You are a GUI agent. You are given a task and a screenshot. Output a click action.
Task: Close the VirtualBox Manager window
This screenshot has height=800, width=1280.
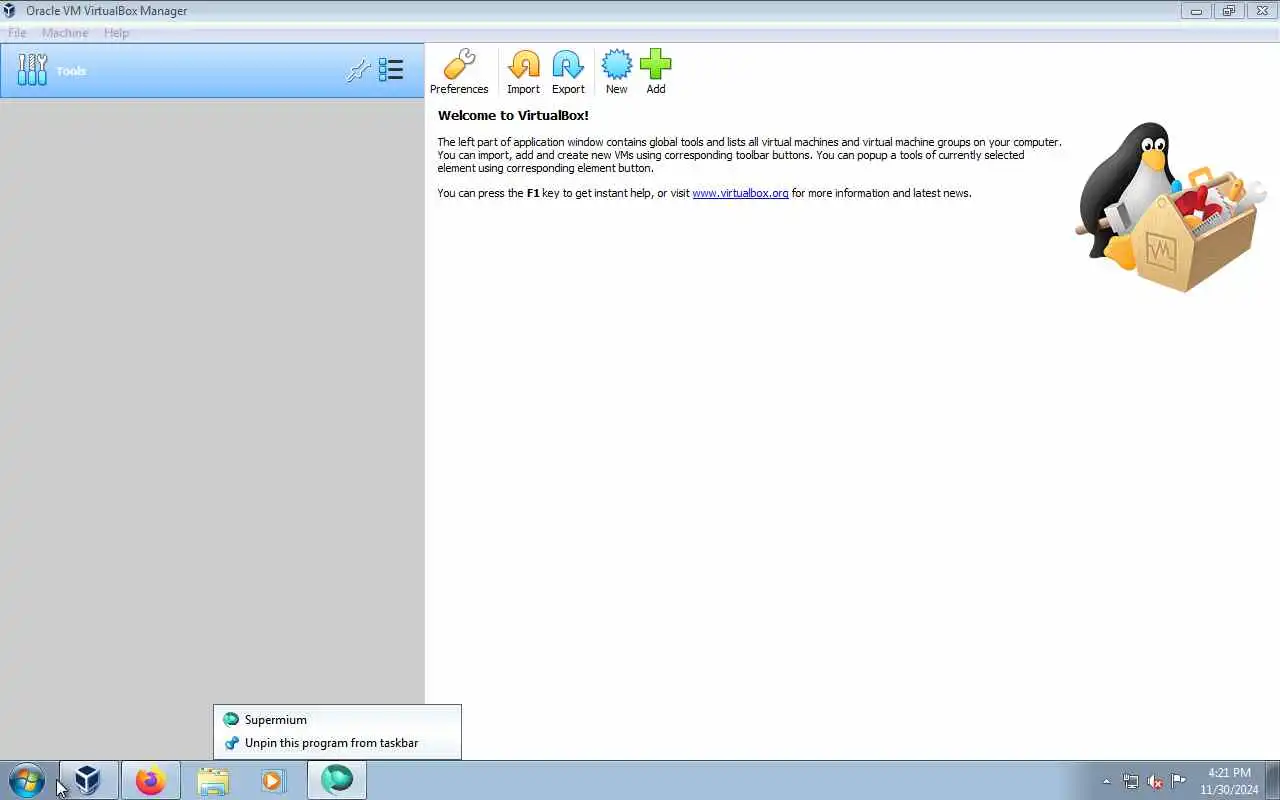tap(1261, 11)
